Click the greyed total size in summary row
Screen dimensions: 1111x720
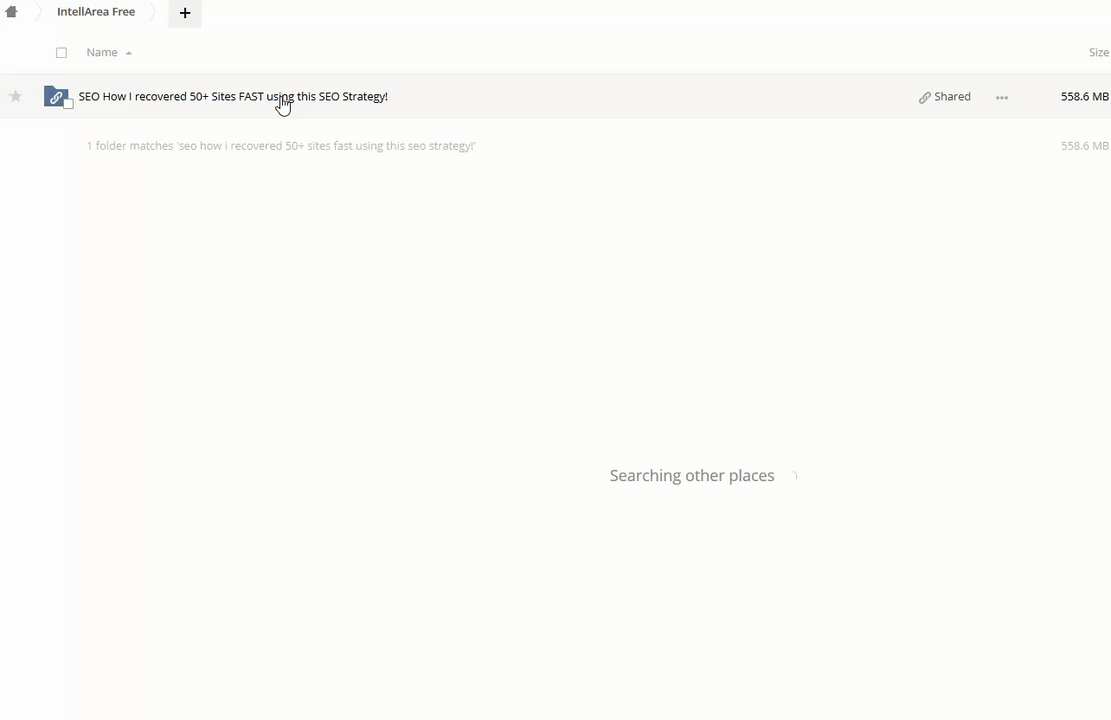1084,146
